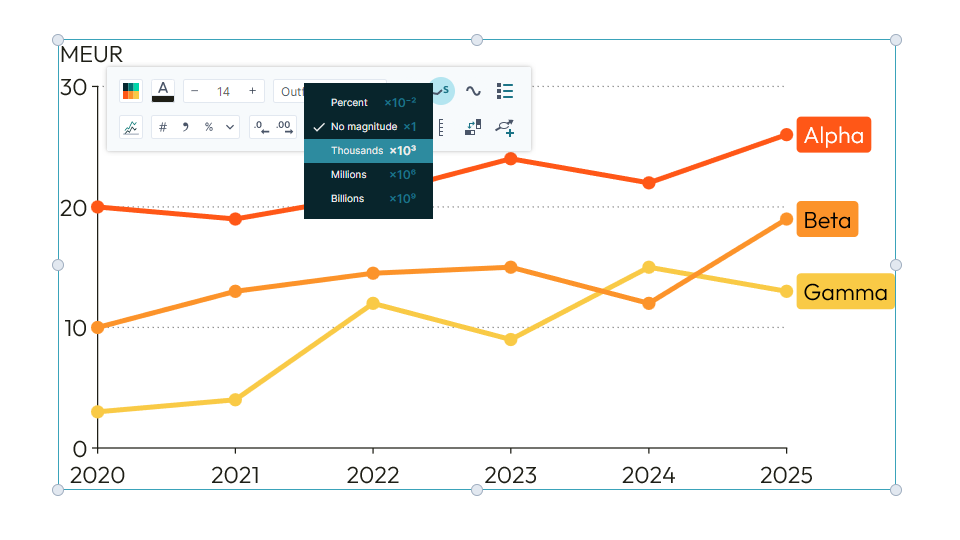Decrease font size with minus button
The image size is (960, 540).
[x=195, y=91]
